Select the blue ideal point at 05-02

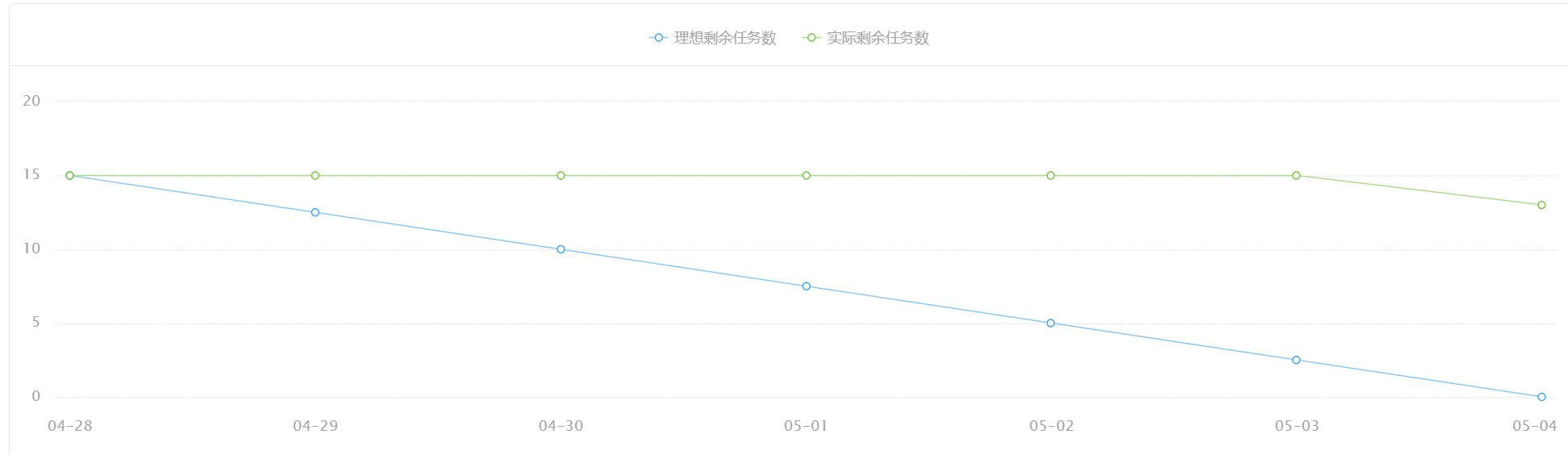coord(1050,324)
